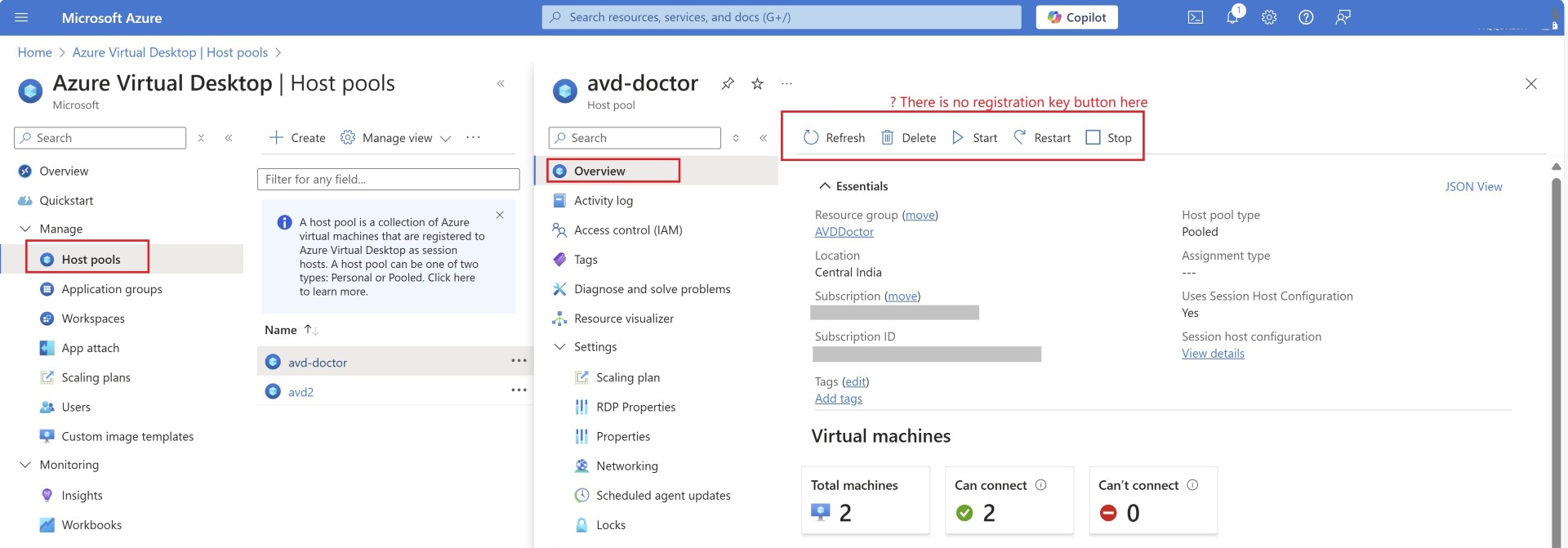Screen dimensions: 1568x548
Task: Open the notifications bell
Action: pyautogui.click(x=1232, y=17)
